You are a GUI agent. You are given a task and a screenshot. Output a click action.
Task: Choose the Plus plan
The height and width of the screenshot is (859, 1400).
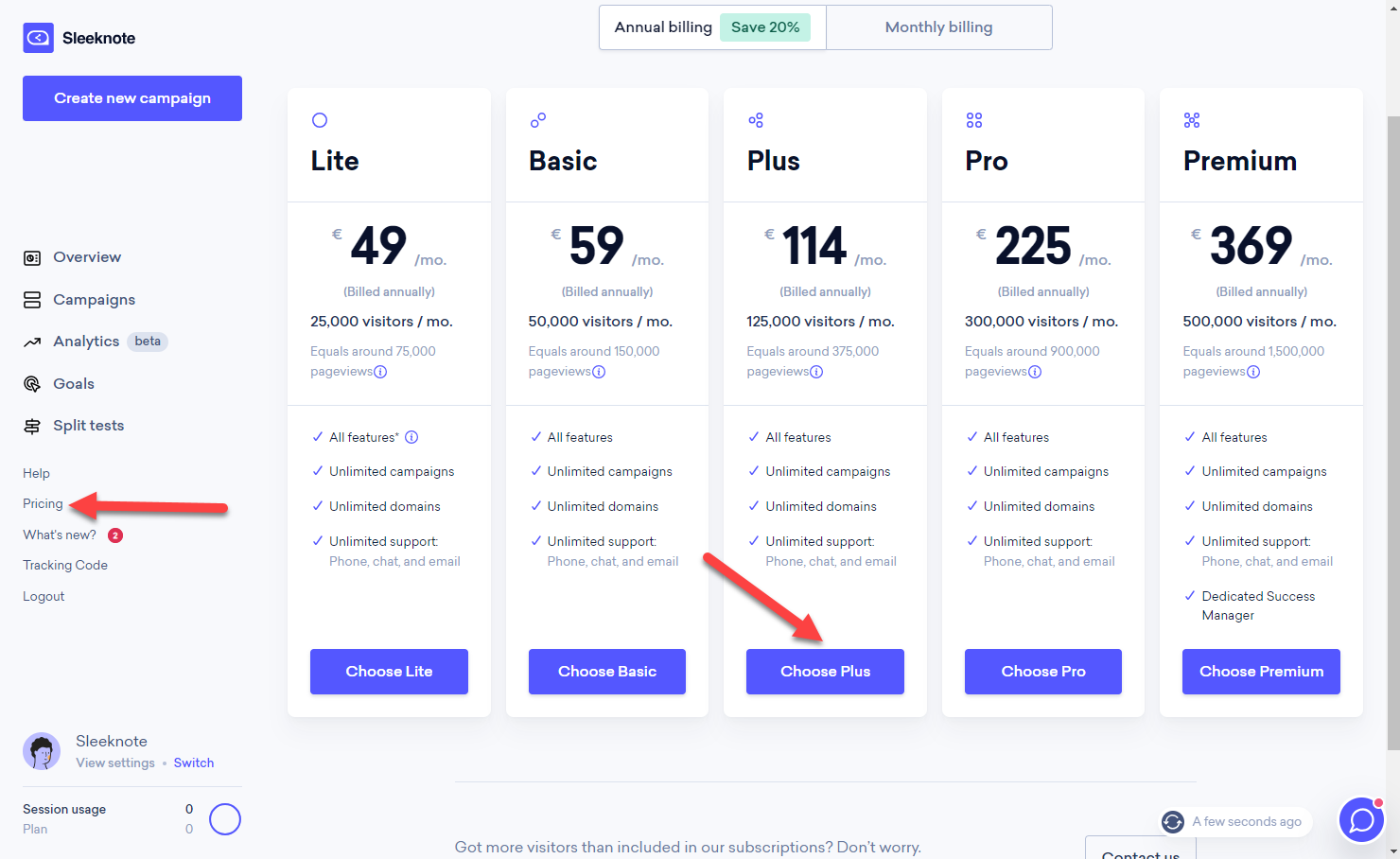pyautogui.click(x=824, y=671)
